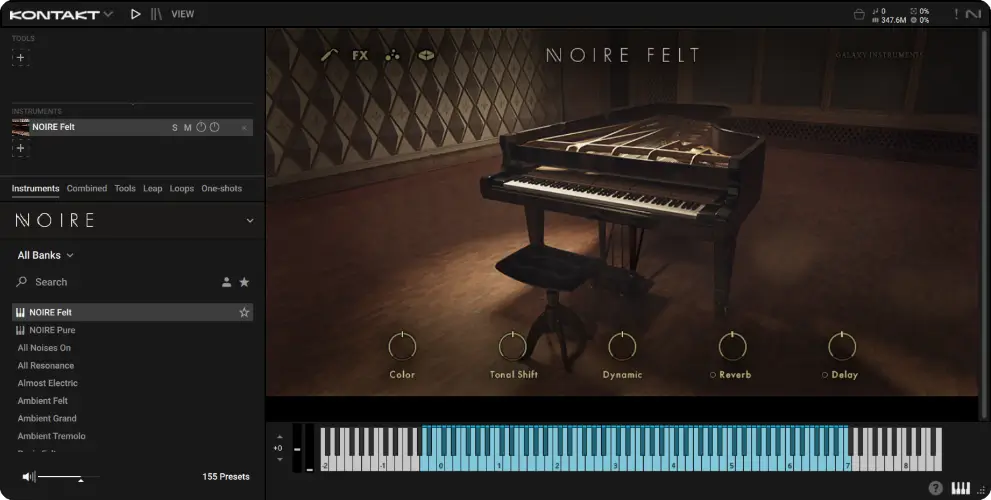The image size is (991, 500).
Task: Open the help question mark icon
Action: (935, 488)
